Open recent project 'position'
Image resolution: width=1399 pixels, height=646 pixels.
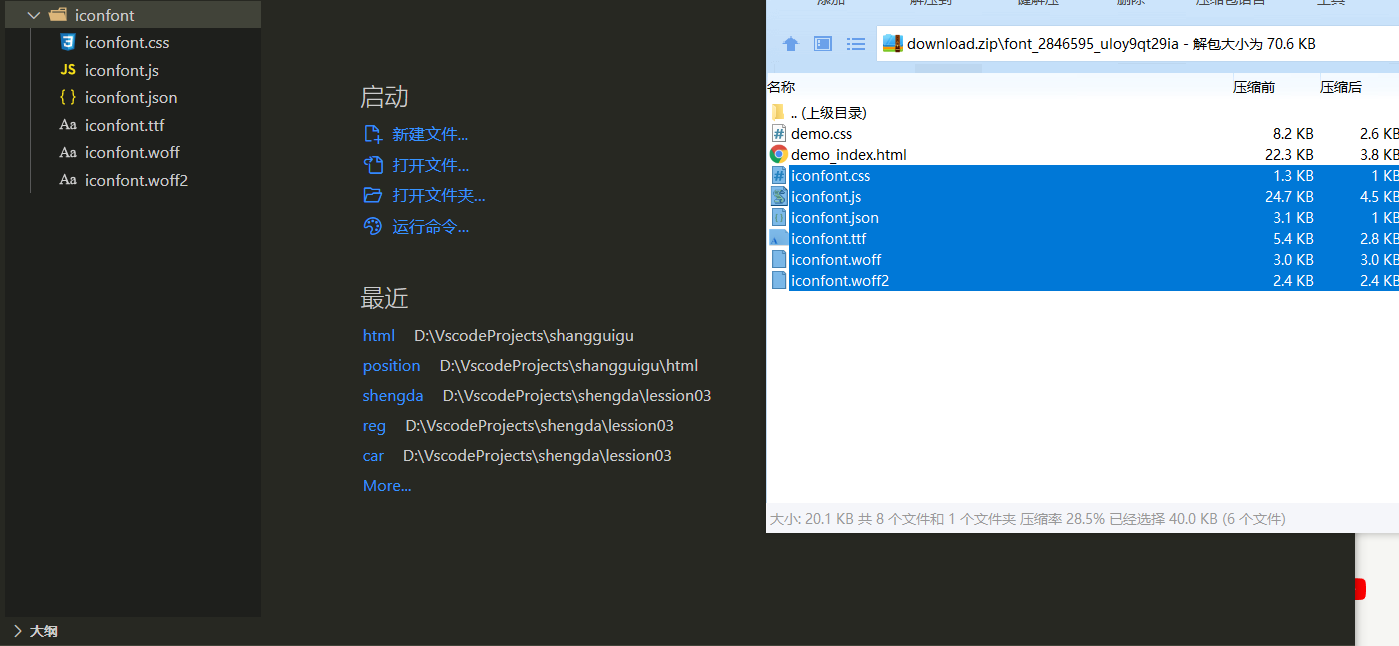[391, 366]
